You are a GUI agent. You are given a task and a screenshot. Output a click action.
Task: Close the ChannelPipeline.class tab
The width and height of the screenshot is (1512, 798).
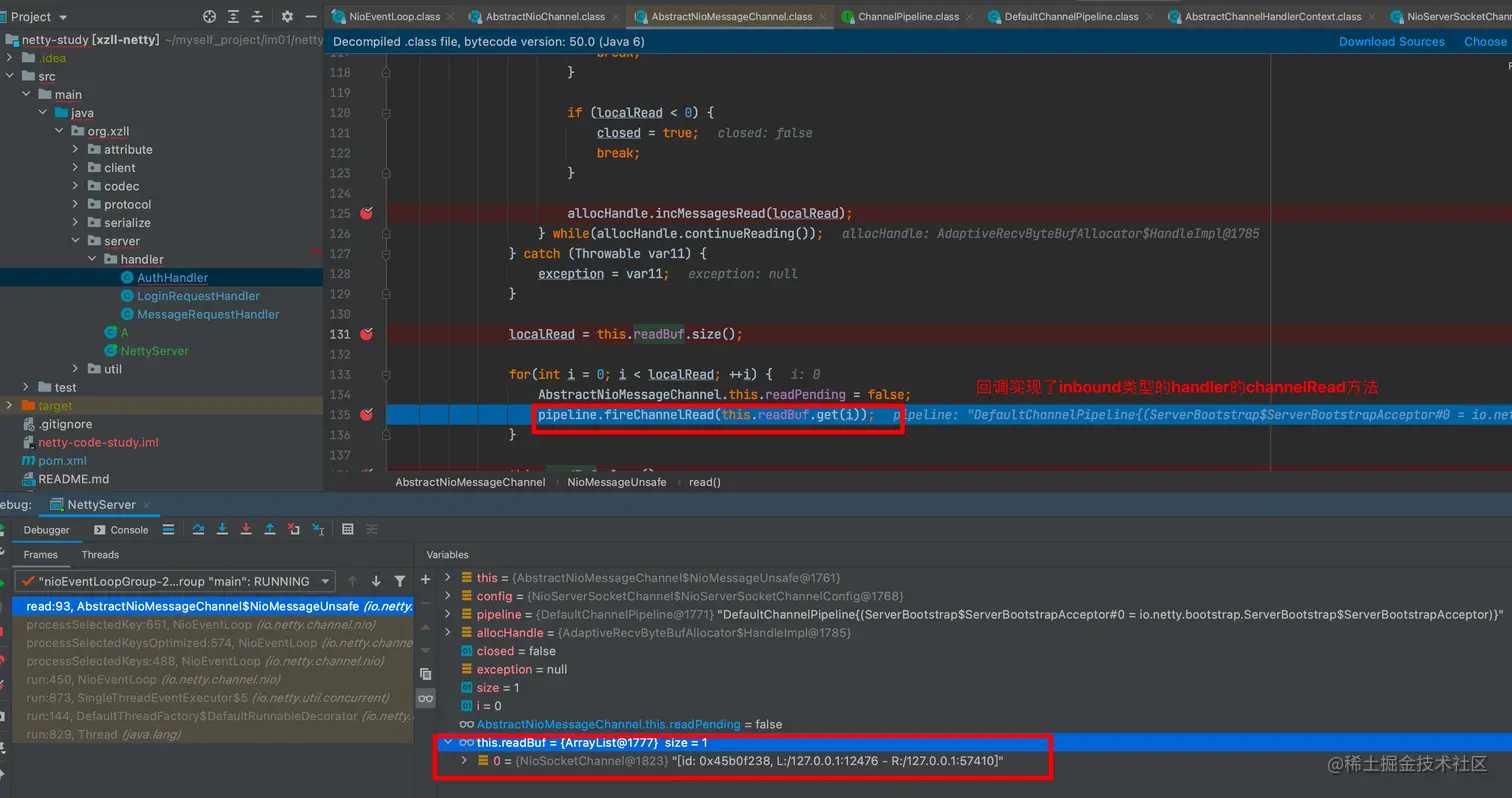967,17
